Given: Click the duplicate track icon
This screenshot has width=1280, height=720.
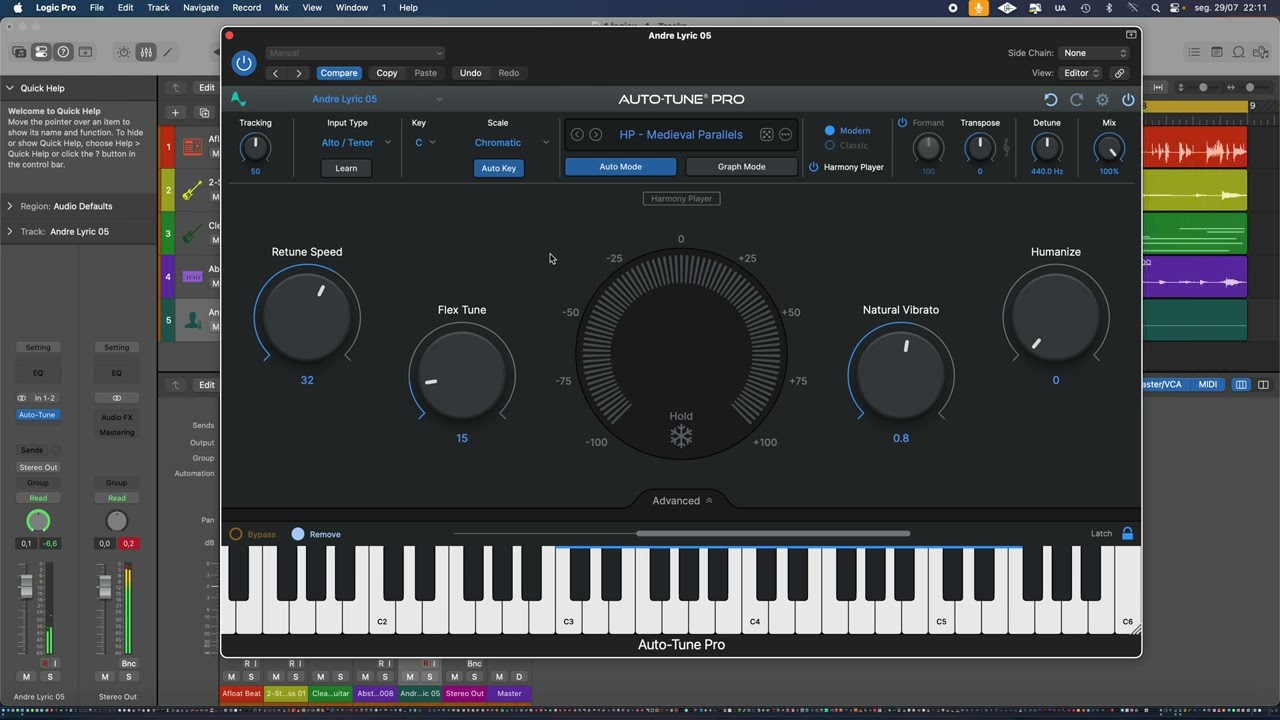Looking at the screenshot, I should pyautogui.click(x=204, y=113).
